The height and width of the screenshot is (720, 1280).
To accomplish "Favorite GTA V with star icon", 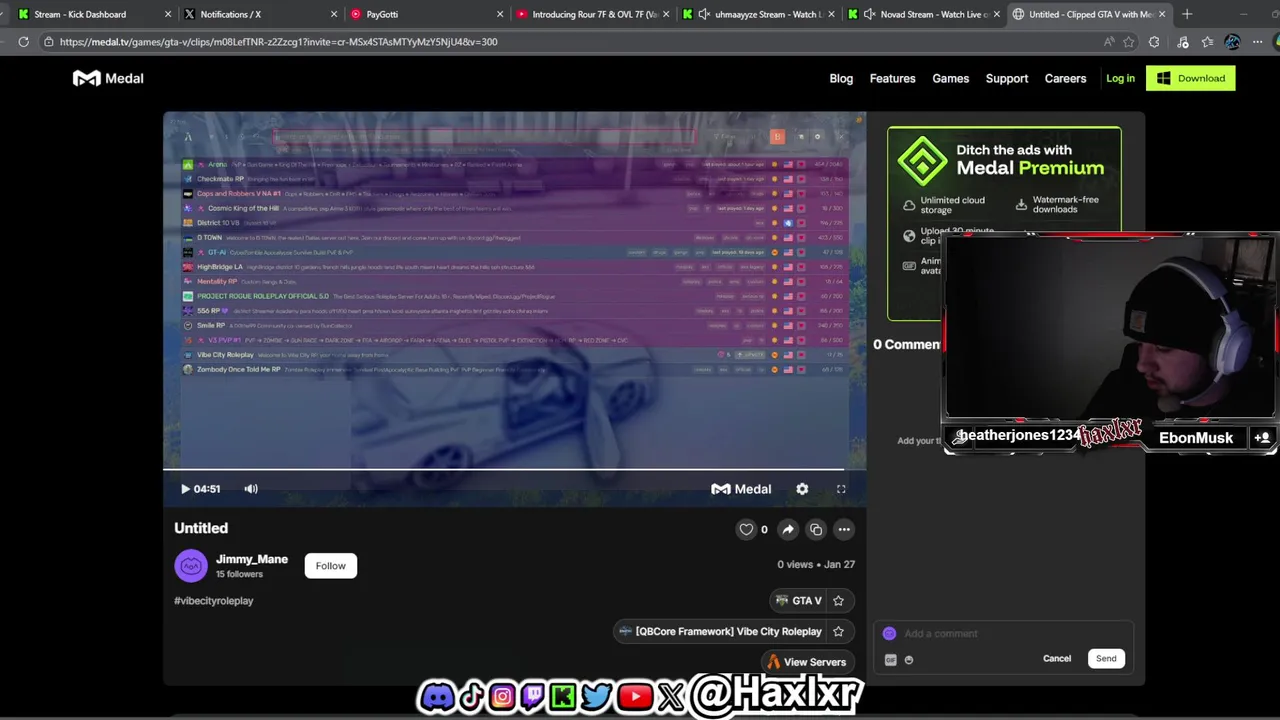I will click(x=838, y=601).
